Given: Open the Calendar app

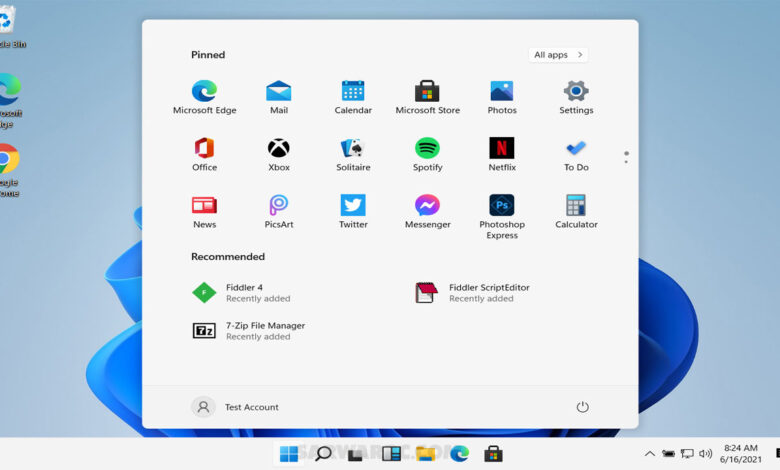Looking at the screenshot, I should coord(353,97).
